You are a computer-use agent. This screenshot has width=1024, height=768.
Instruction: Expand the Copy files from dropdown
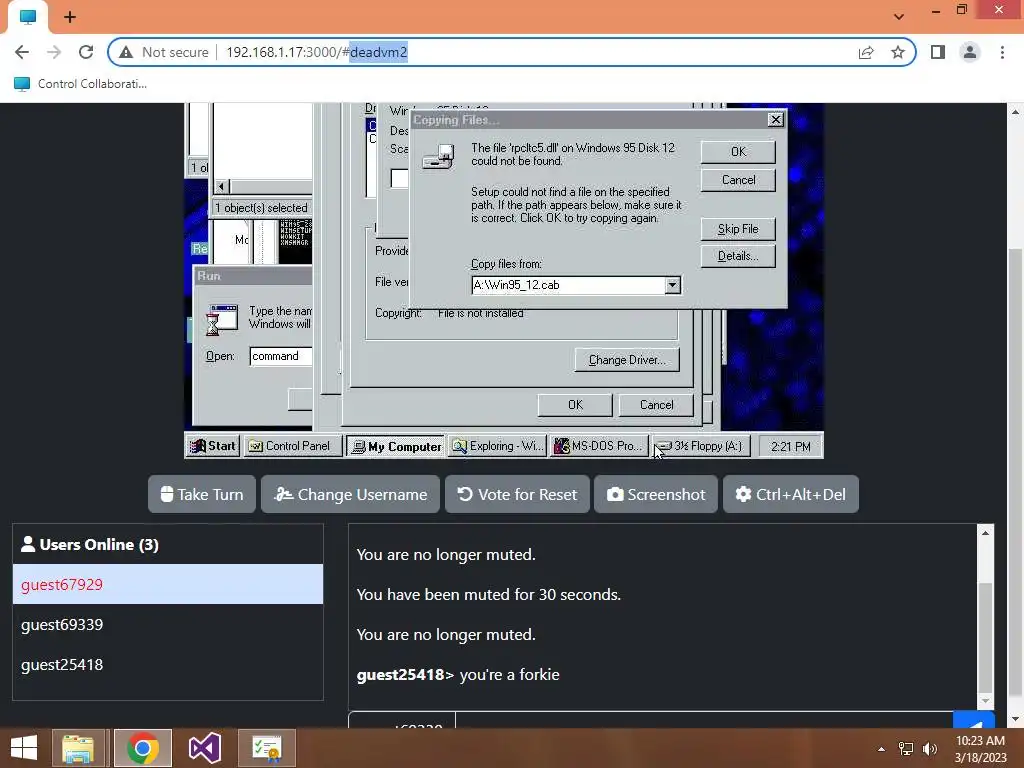click(672, 285)
